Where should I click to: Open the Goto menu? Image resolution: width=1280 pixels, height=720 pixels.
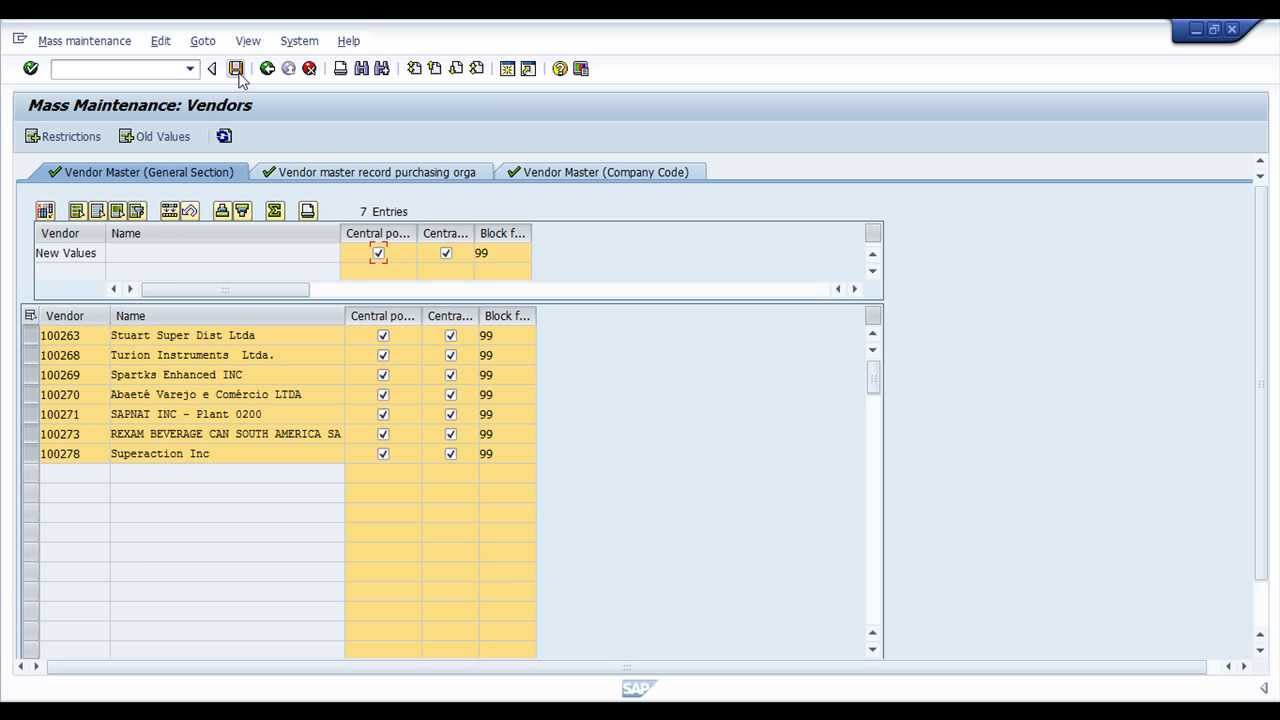tap(203, 41)
